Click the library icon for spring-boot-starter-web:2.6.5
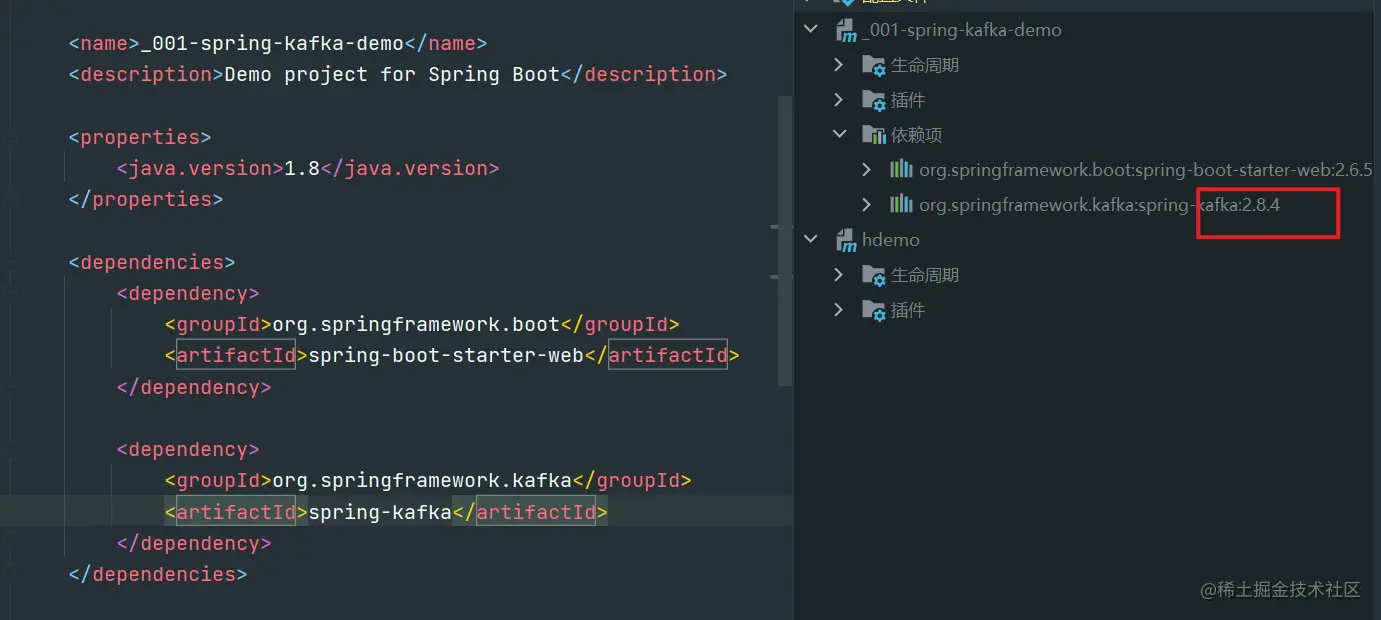 901,169
